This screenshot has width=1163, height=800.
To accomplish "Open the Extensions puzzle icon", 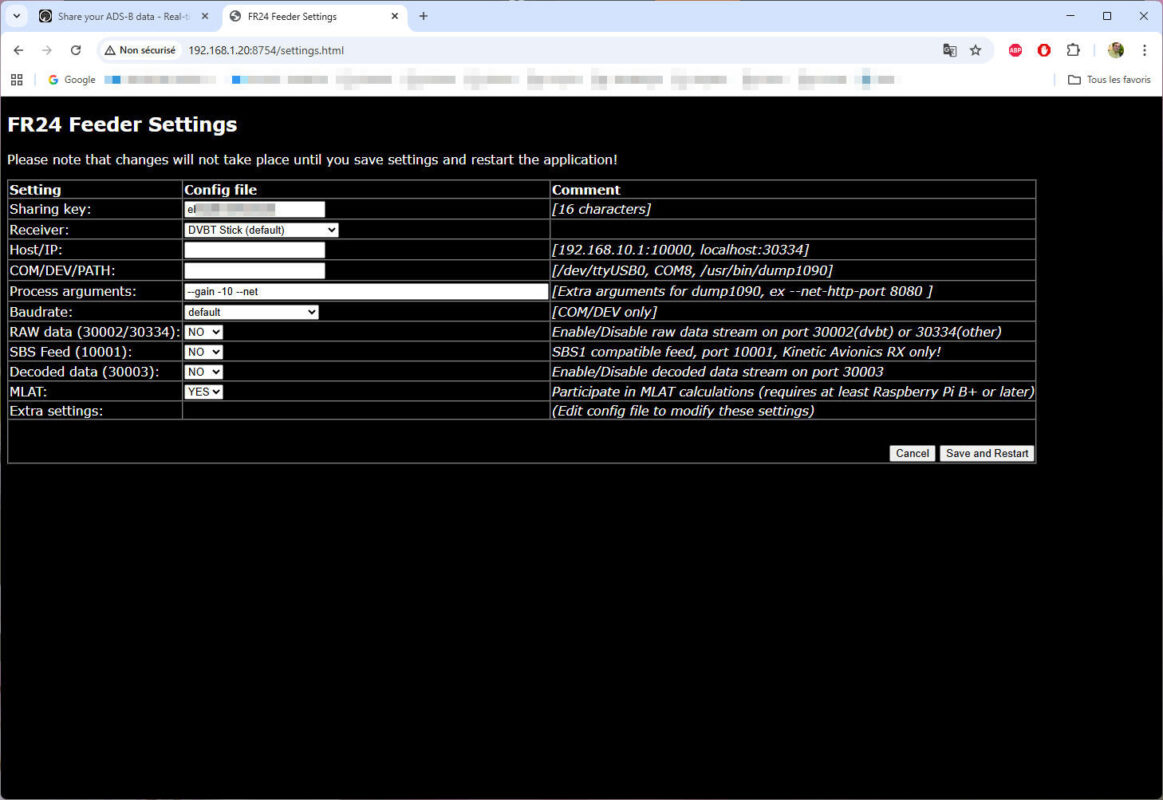I will (x=1073, y=50).
